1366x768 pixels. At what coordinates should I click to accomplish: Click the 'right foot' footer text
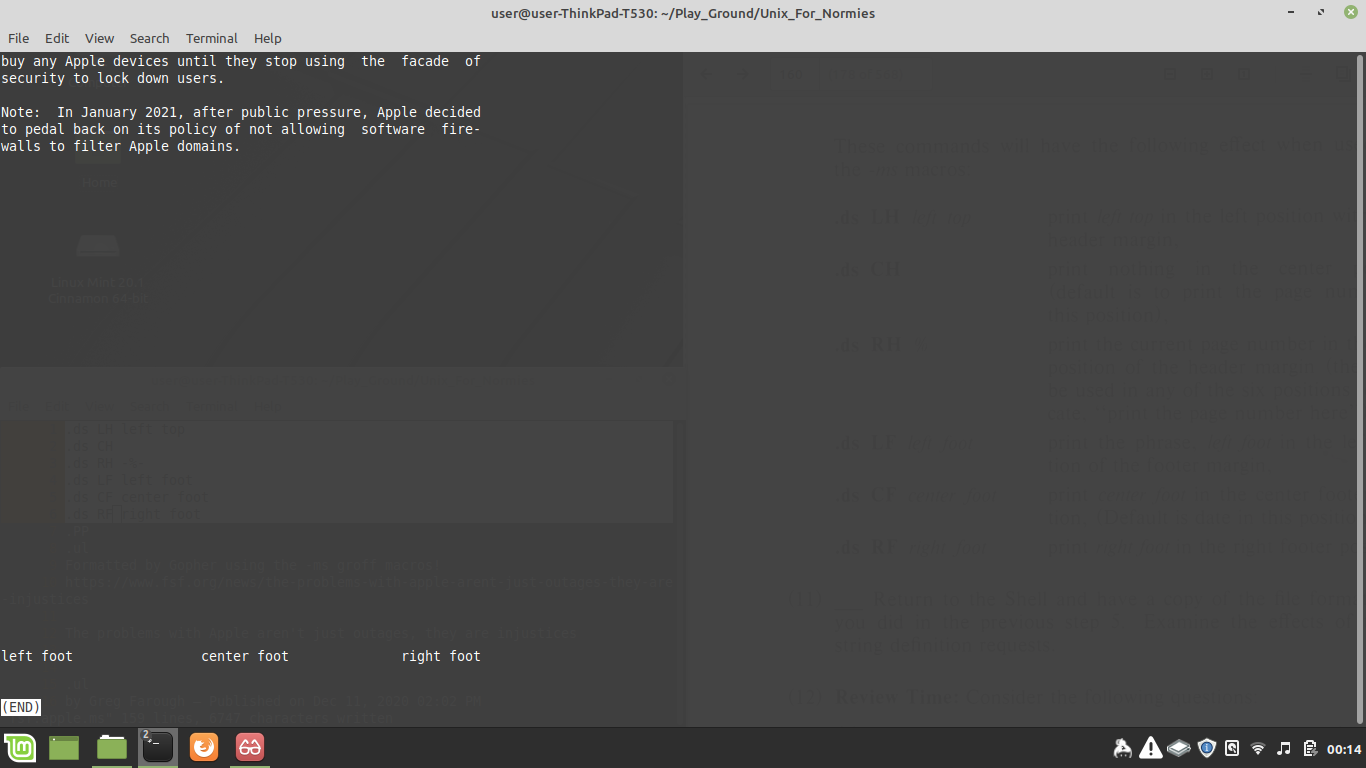point(441,656)
